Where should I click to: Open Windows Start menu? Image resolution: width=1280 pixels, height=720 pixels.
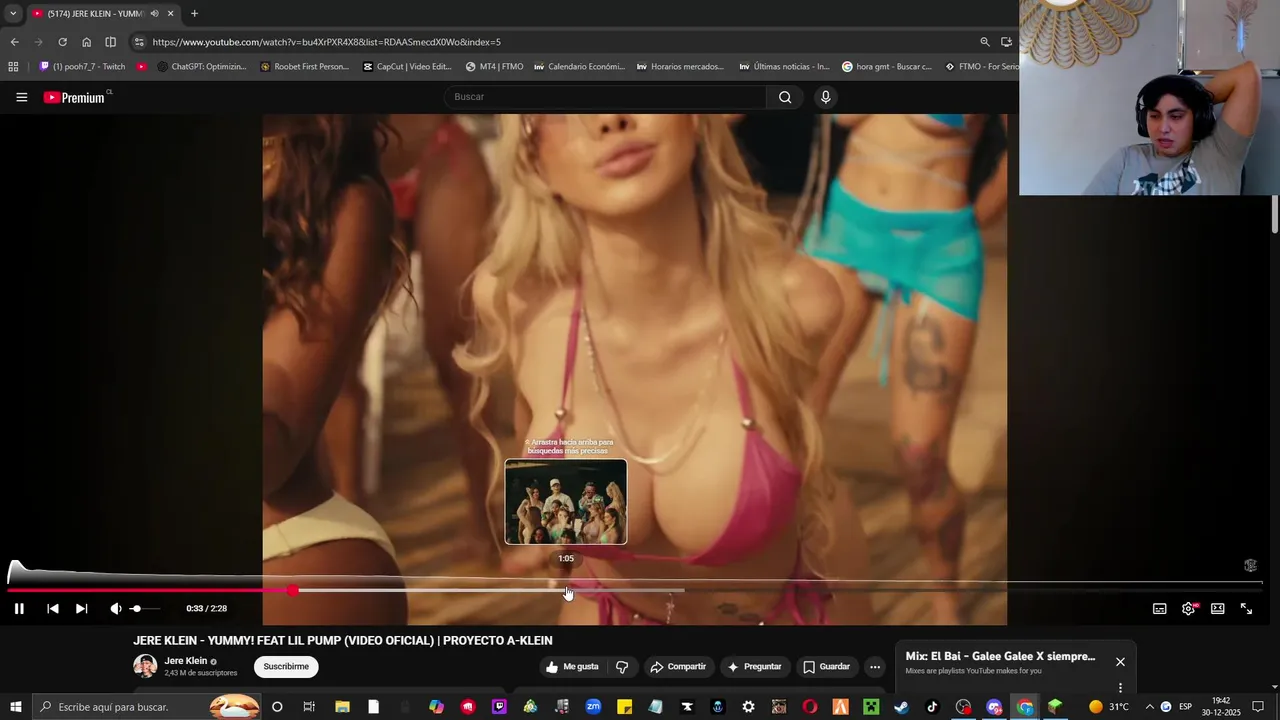[16, 707]
